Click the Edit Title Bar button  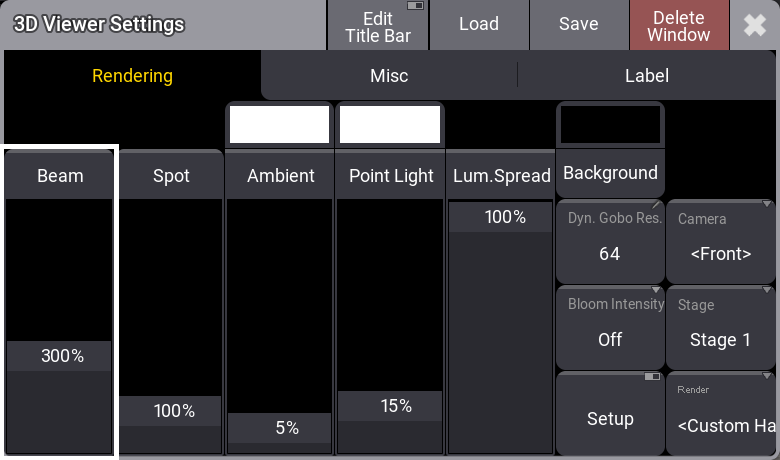point(378,25)
